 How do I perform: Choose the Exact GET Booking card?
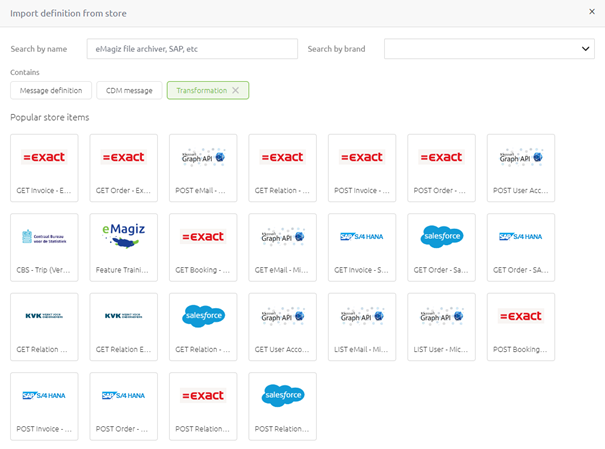point(203,247)
